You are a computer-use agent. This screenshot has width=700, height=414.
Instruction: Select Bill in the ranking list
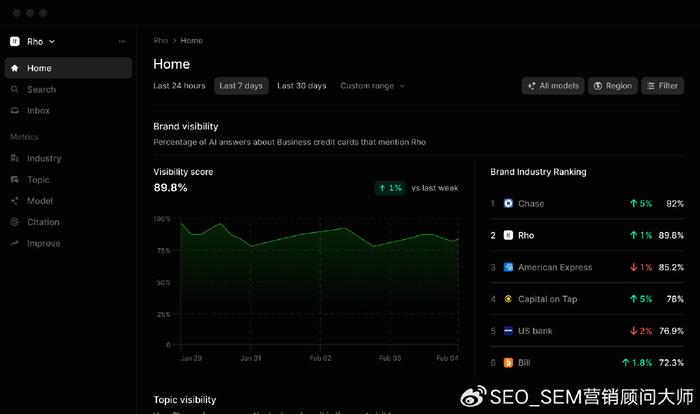[x=524, y=363]
